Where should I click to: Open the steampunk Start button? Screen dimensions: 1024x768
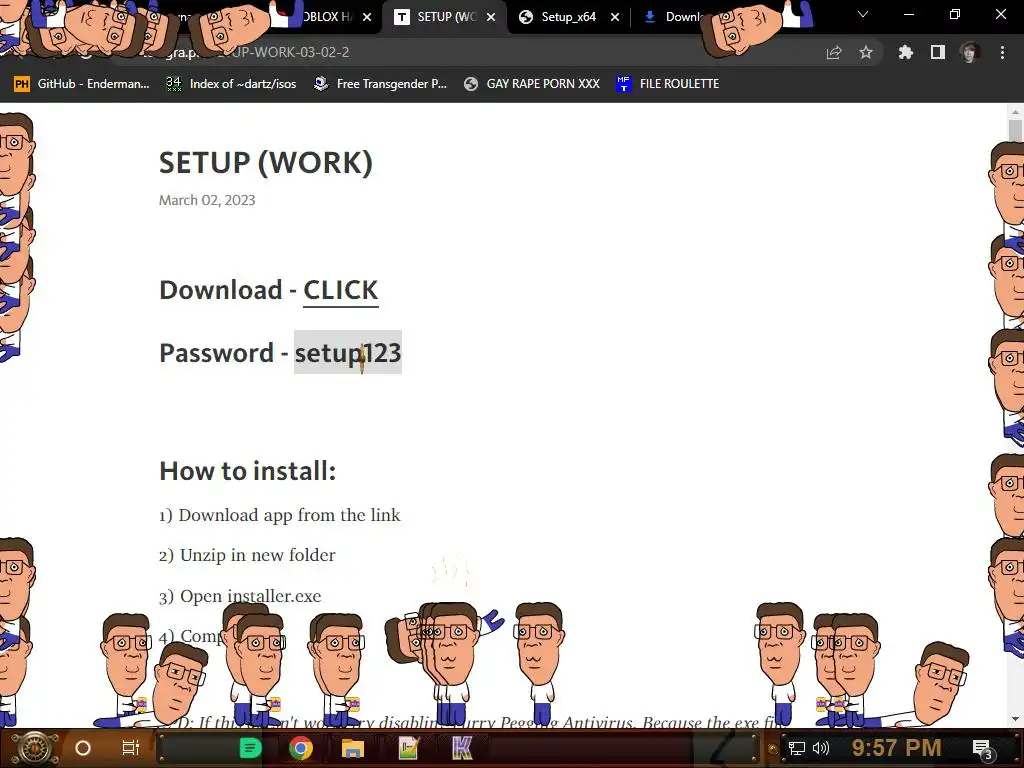click(x=35, y=748)
